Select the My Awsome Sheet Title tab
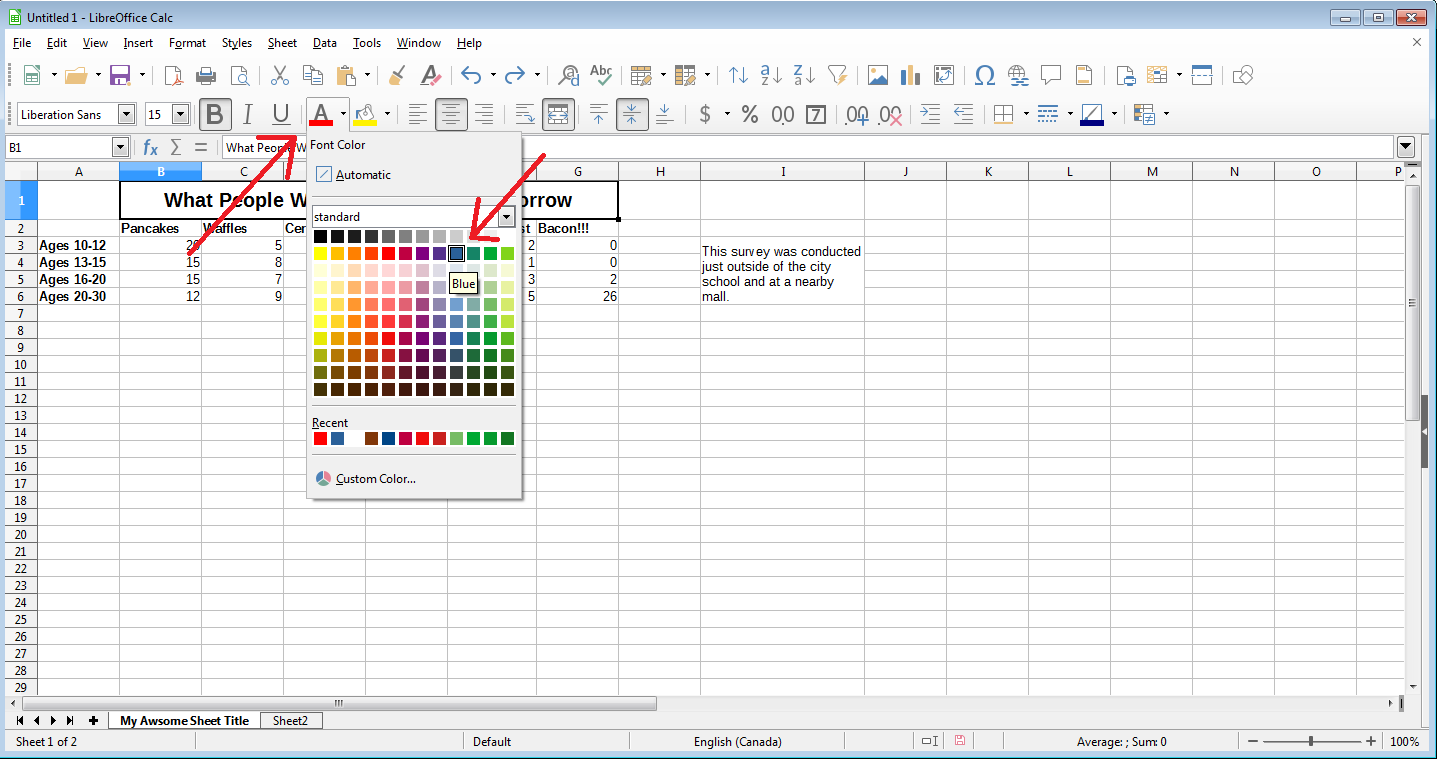Screen dimensions: 1437x759 [184, 720]
